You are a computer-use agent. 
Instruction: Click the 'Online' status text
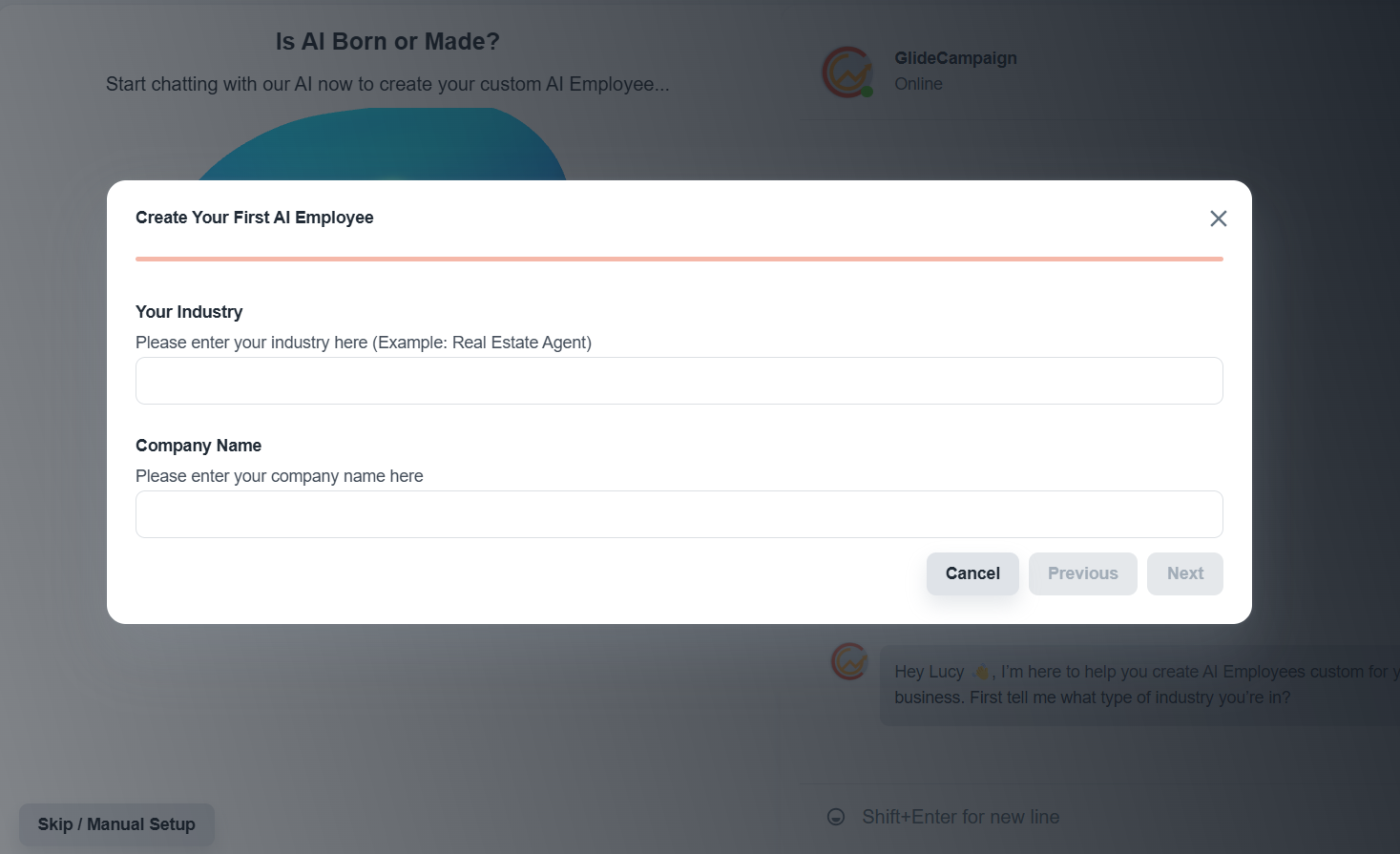click(918, 84)
